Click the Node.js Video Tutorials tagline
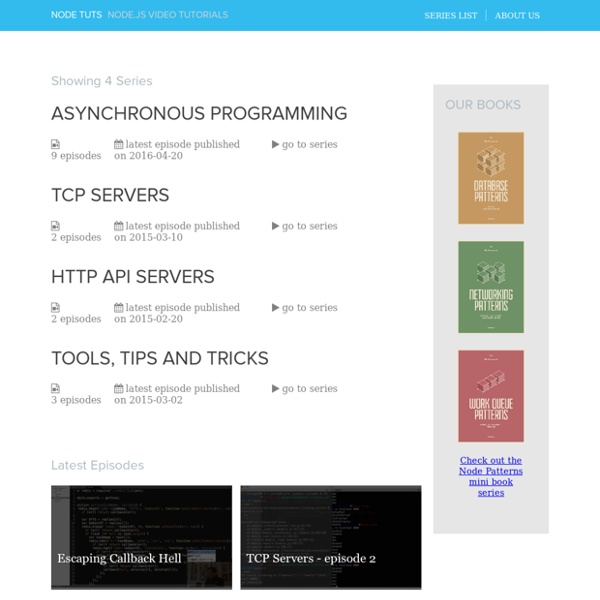Viewport: 600px width, 600px height. (x=168, y=15)
